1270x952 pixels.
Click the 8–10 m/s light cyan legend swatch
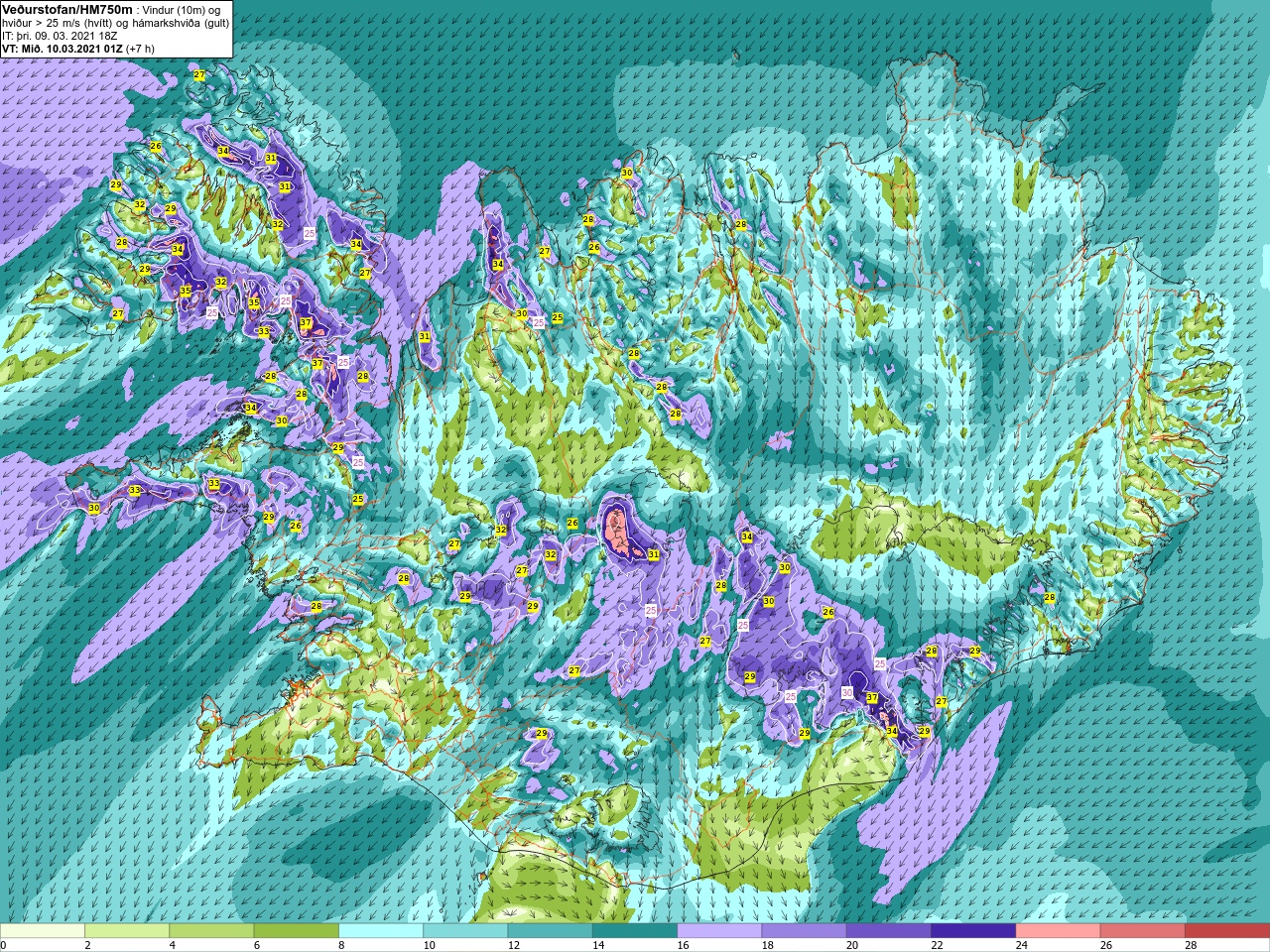[381, 931]
